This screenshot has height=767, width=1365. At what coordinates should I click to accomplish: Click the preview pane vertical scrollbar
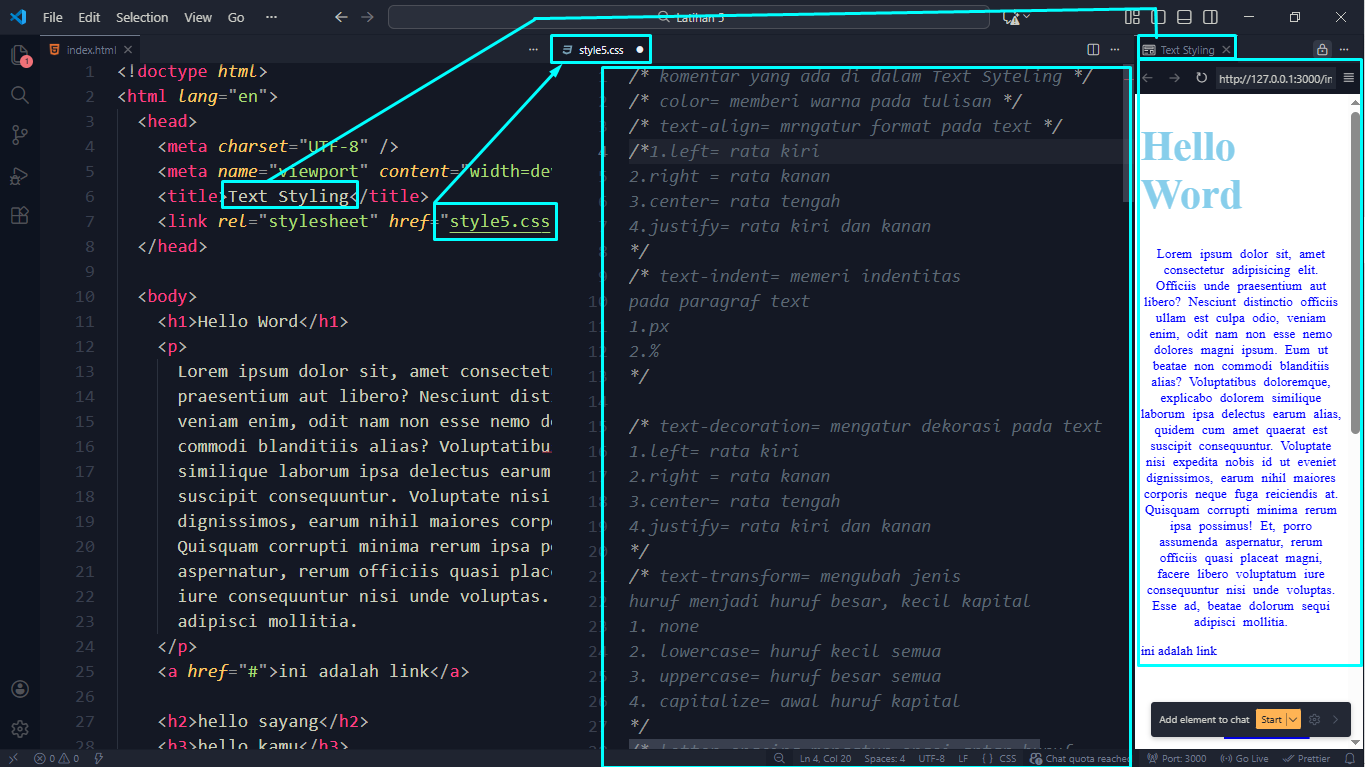tap(1355, 270)
